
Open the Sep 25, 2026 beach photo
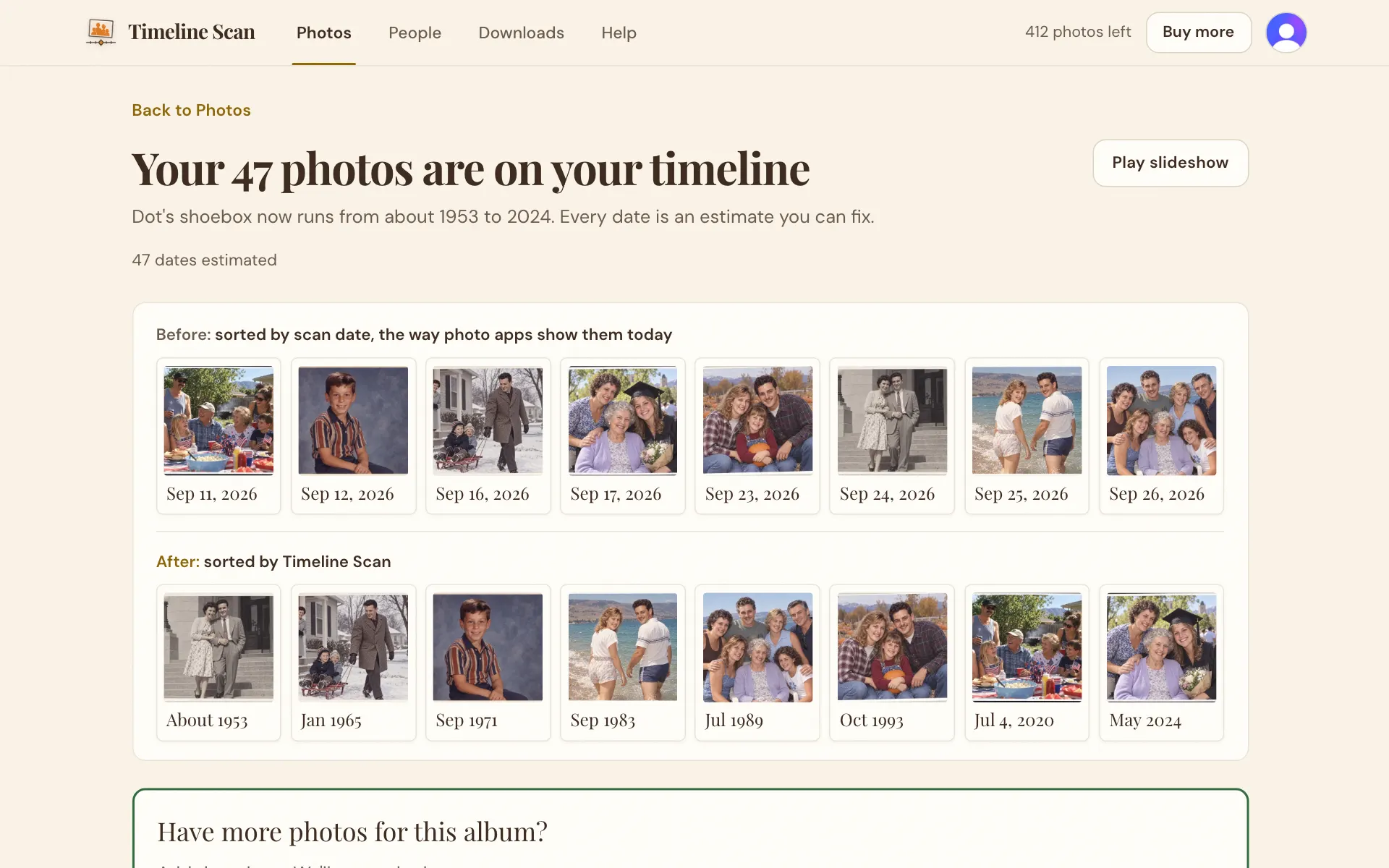point(1027,420)
